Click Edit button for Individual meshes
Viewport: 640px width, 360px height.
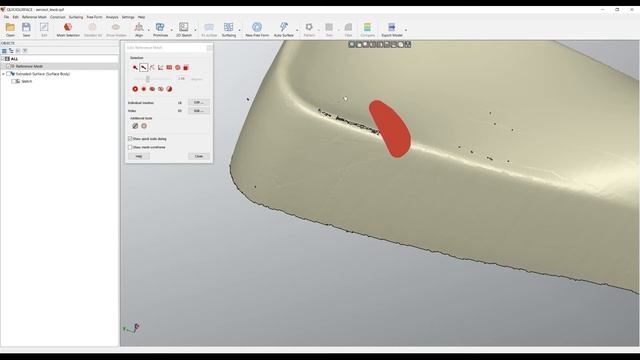[x=199, y=102]
